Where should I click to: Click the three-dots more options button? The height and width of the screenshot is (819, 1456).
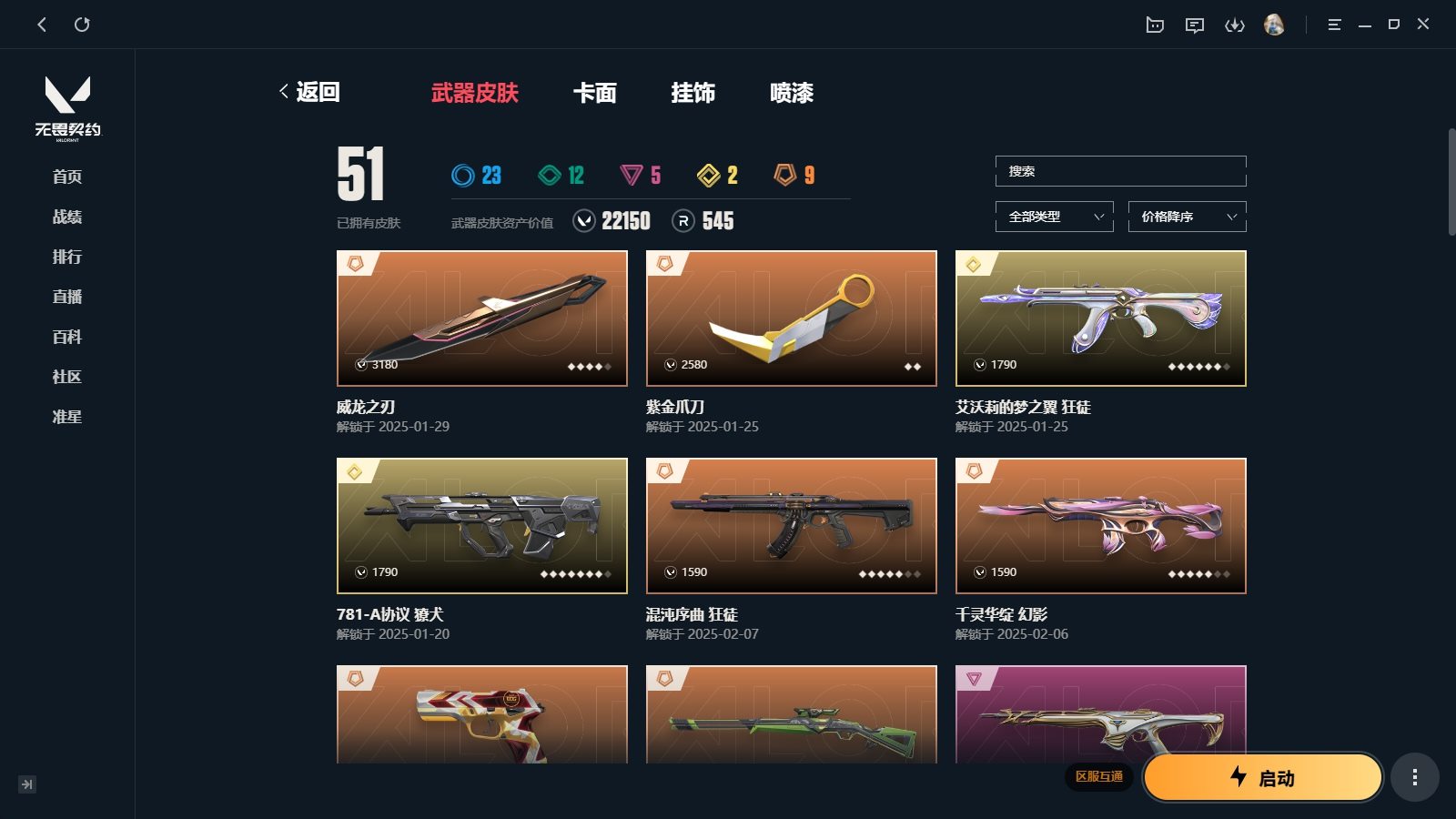click(1414, 777)
